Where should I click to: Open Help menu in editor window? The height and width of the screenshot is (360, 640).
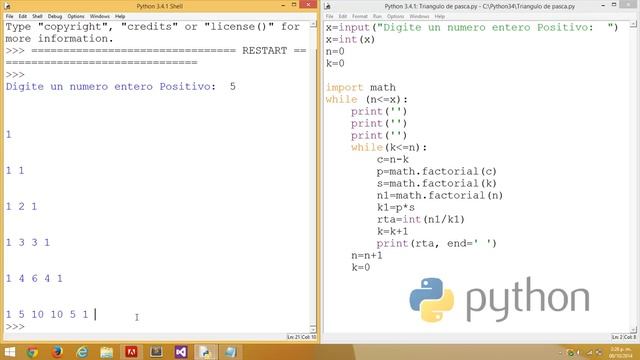coord(440,16)
